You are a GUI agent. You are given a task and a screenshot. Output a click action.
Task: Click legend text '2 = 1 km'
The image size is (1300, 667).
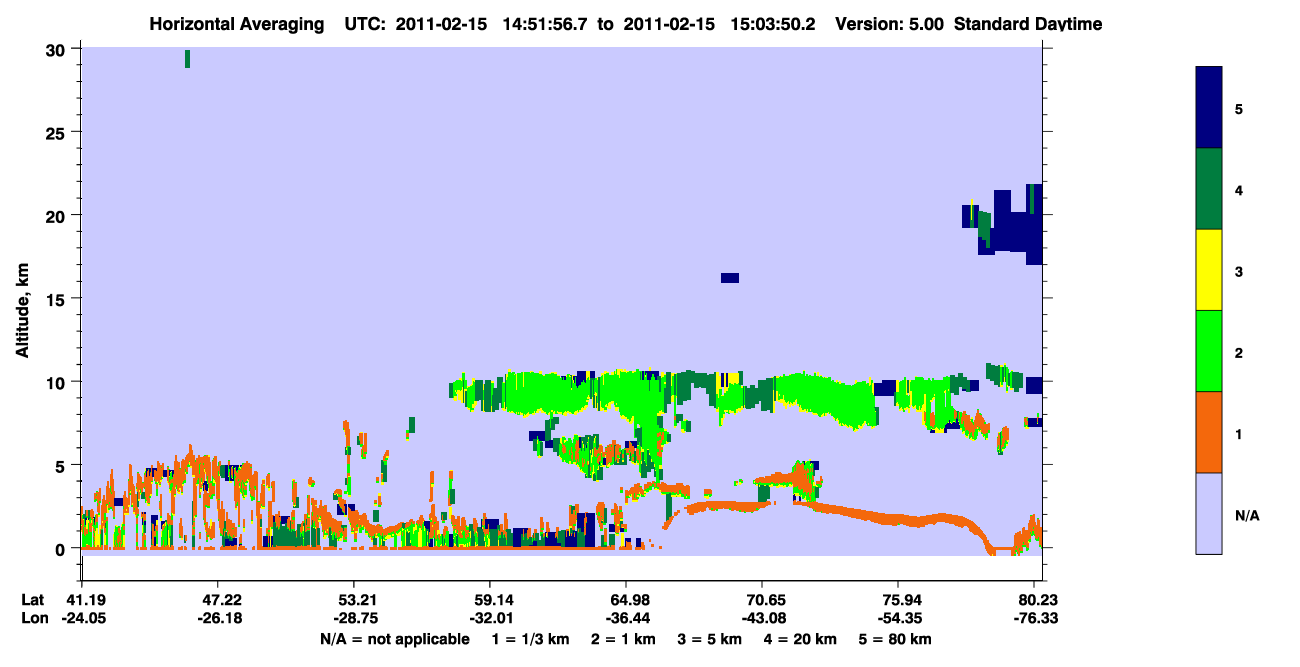point(624,639)
